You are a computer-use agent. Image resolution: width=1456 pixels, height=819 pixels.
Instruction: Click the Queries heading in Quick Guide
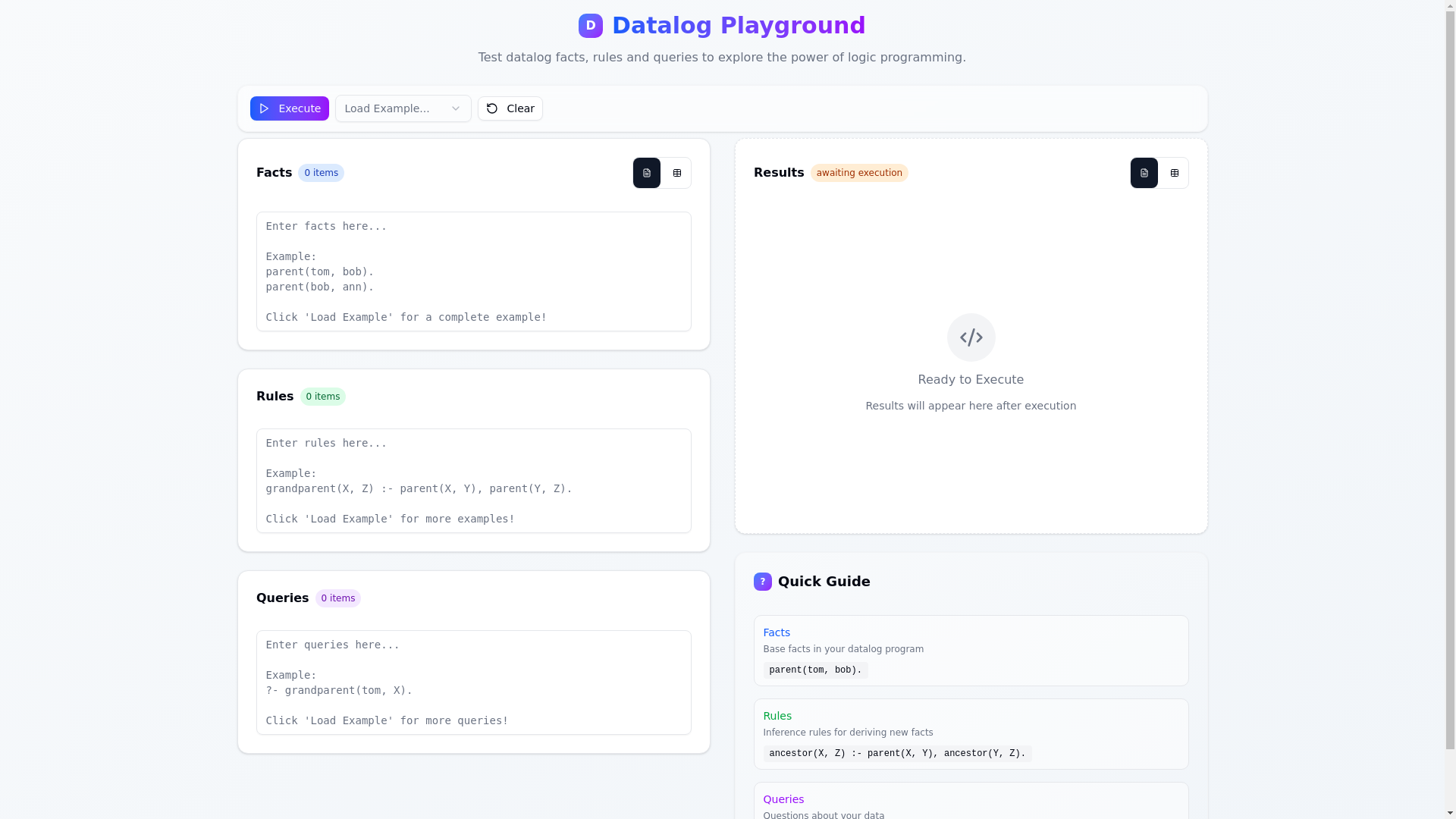(x=783, y=799)
